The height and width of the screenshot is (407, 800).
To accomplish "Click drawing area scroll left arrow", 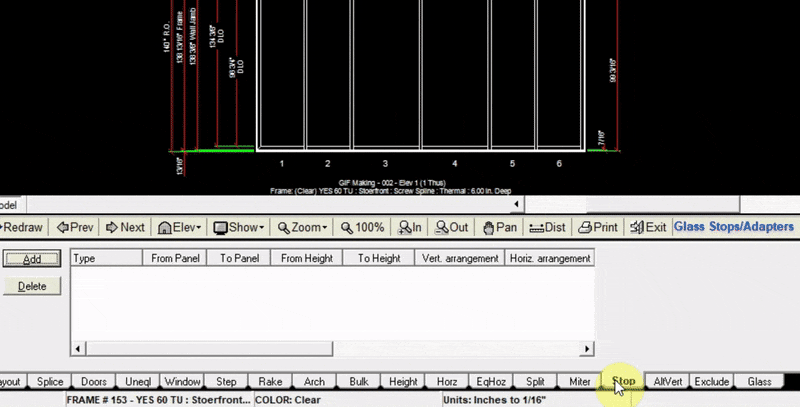I will click(x=516, y=205).
